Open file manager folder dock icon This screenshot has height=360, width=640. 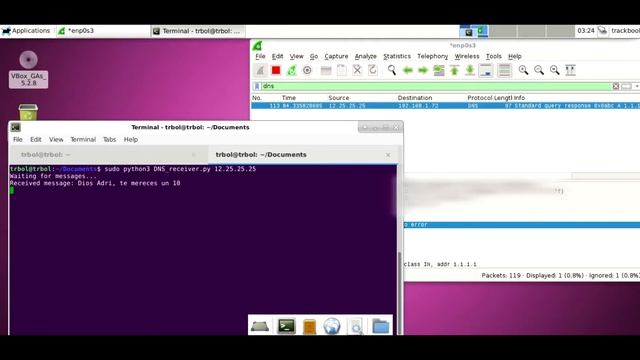pyautogui.click(x=380, y=327)
